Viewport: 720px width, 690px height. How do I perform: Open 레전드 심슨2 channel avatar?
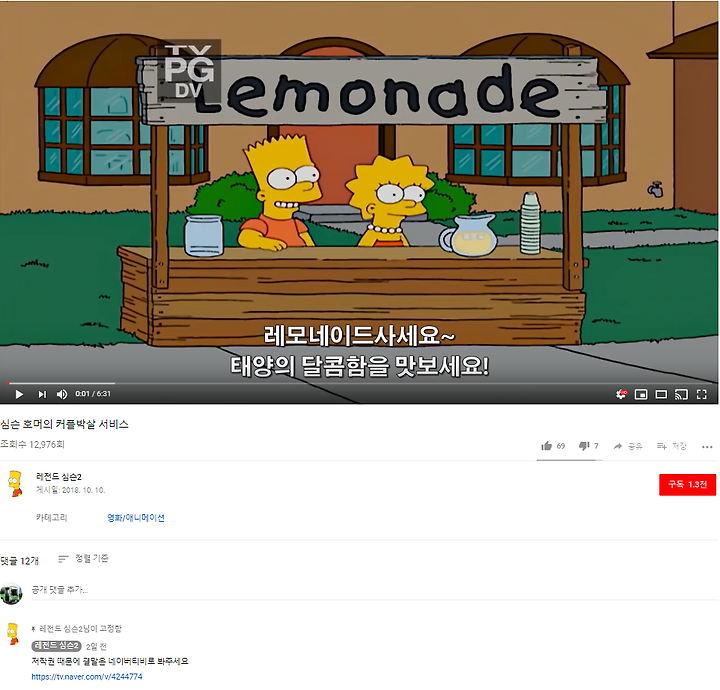[15, 483]
